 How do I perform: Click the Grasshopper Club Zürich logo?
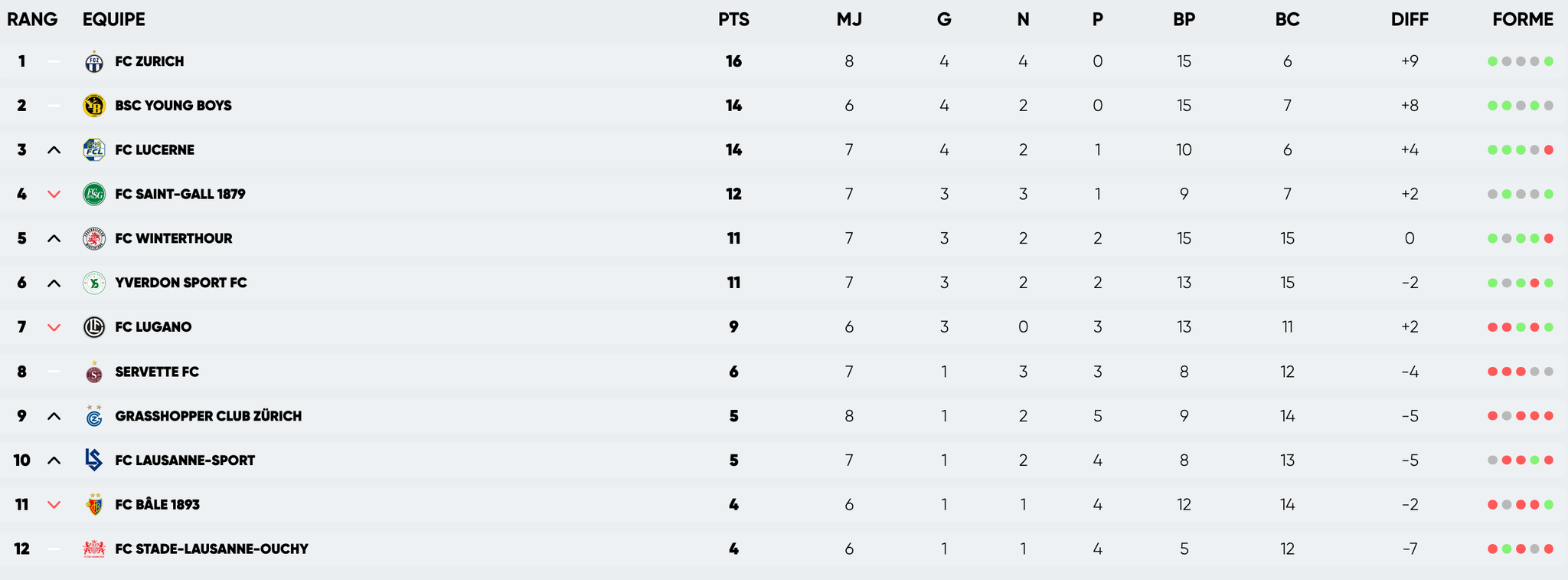(93, 417)
